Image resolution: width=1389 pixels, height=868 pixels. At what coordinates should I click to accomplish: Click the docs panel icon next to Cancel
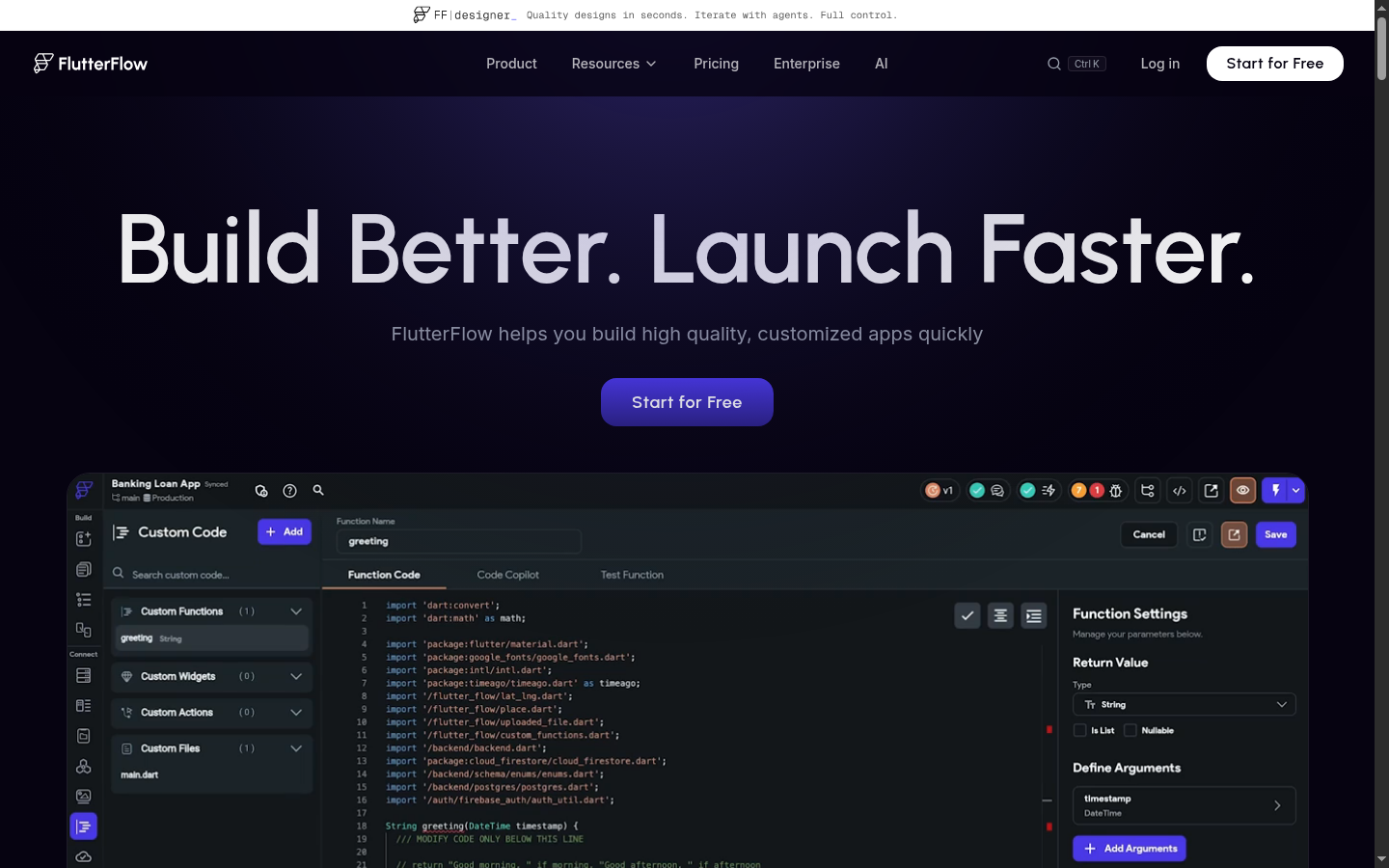(x=1200, y=534)
